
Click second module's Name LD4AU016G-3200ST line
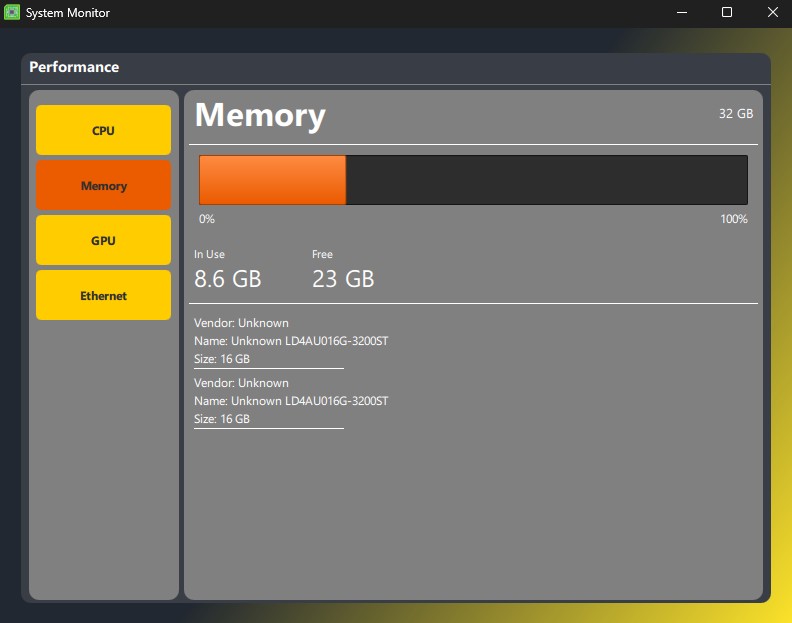291,401
